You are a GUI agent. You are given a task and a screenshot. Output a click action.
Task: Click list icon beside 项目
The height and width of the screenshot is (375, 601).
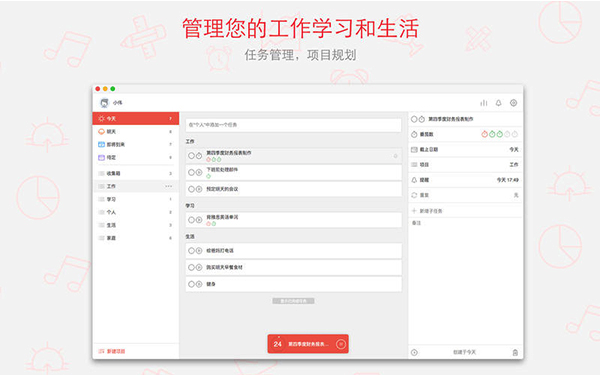(414, 164)
